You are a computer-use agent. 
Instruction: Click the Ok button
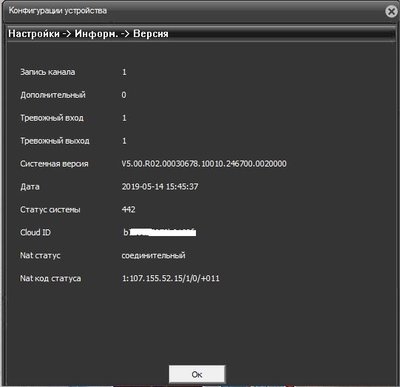(x=197, y=374)
